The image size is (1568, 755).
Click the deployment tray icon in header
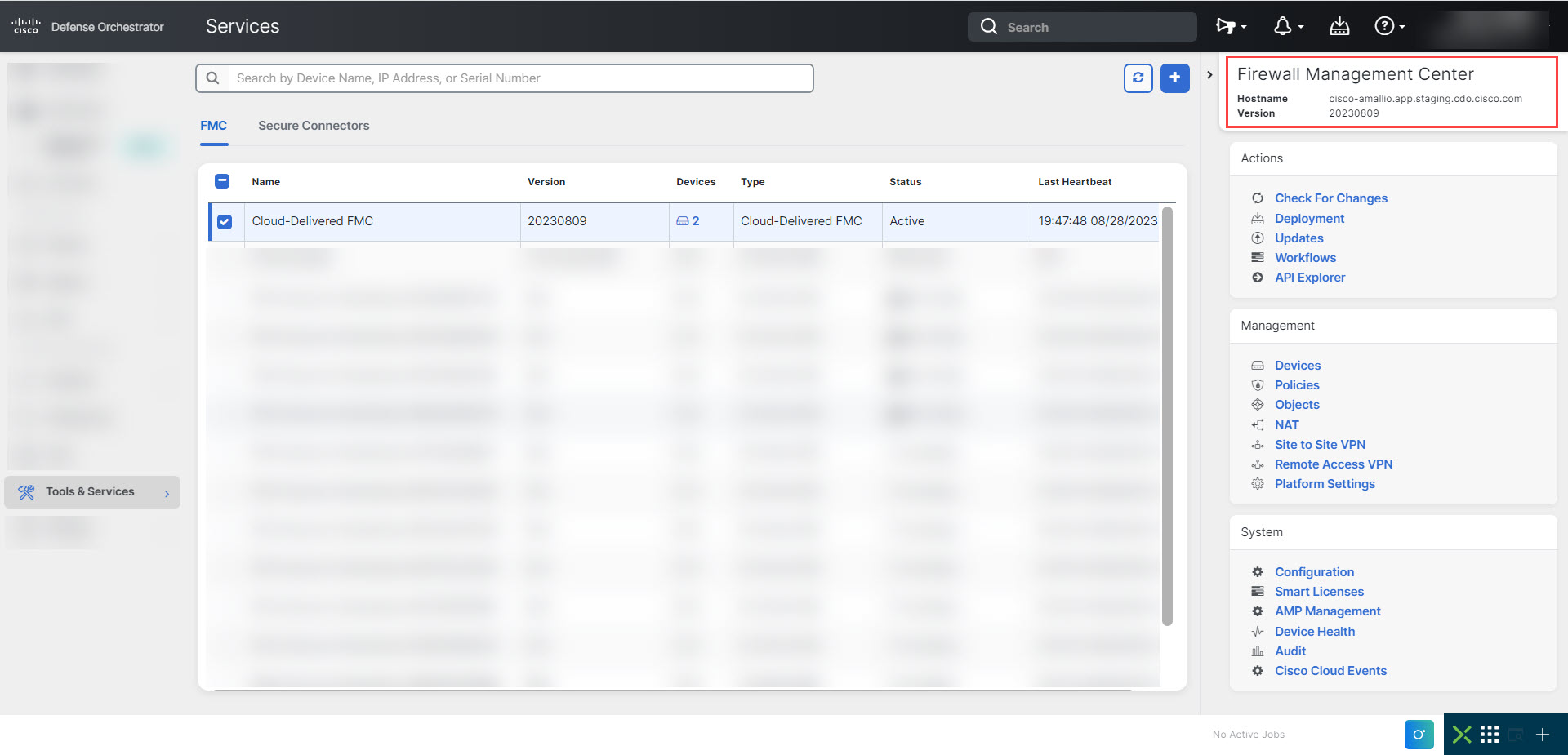point(1339,27)
